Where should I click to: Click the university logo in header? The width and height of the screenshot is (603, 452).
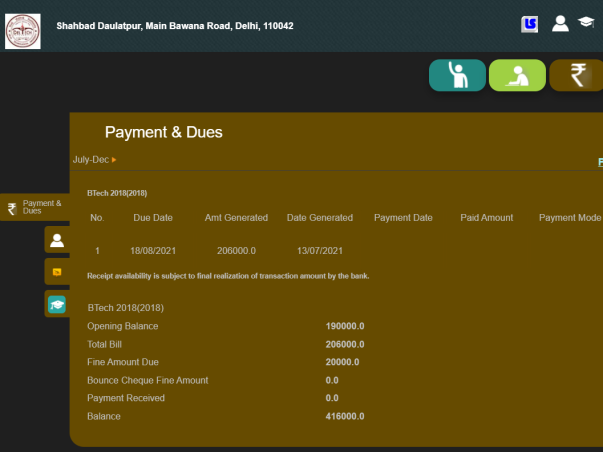coord(23,31)
